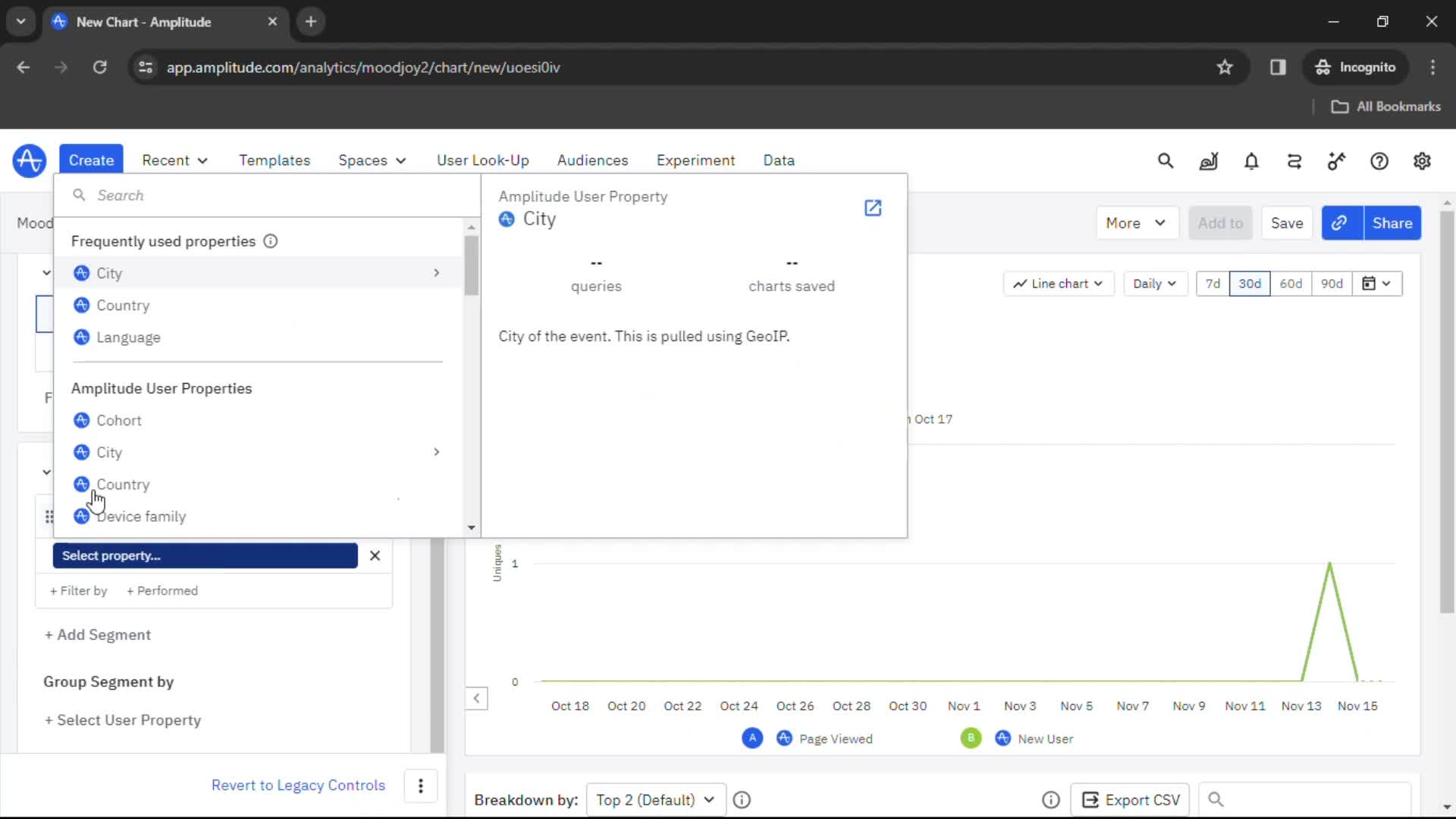The image size is (1456, 819).
Task: Click the User Look-Up menu item
Action: 483,160
